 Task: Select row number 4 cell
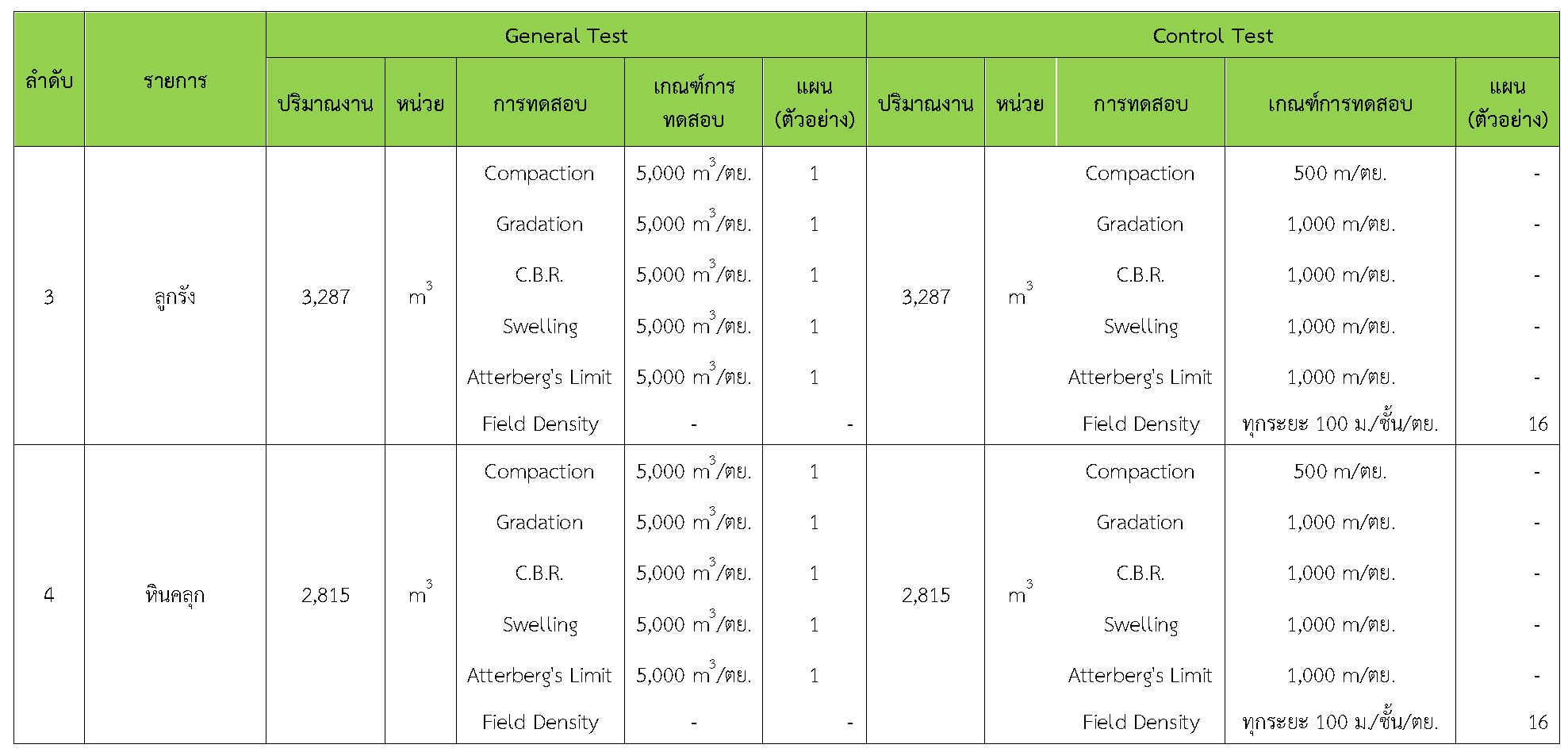(49, 595)
